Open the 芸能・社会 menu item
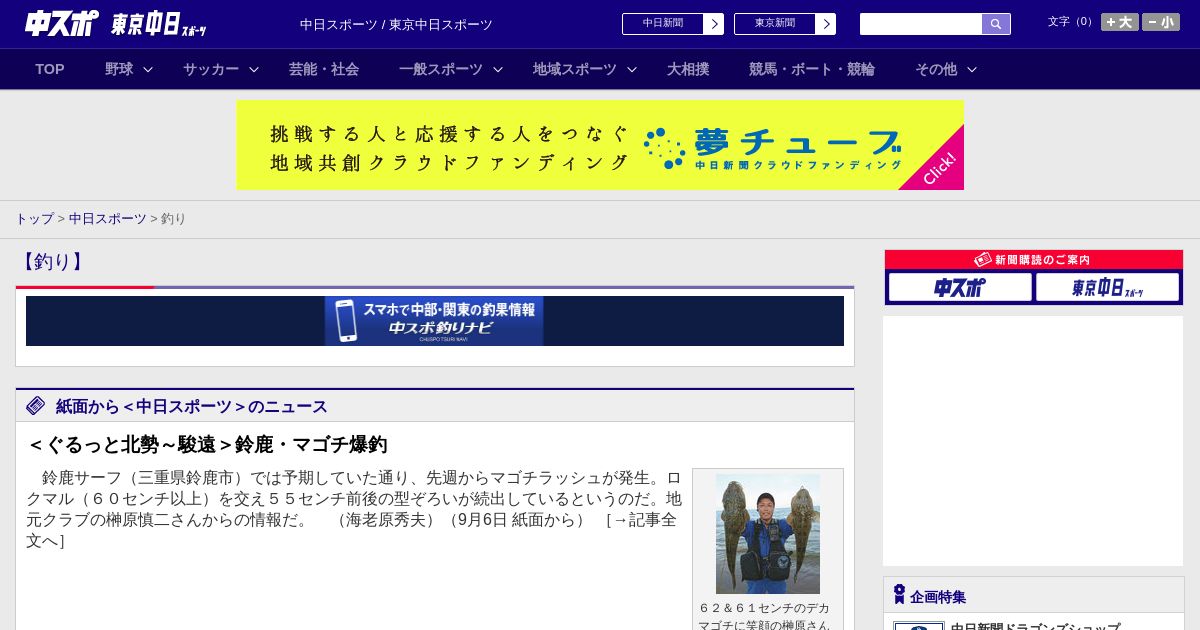The height and width of the screenshot is (630, 1200). tap(324, 69)
